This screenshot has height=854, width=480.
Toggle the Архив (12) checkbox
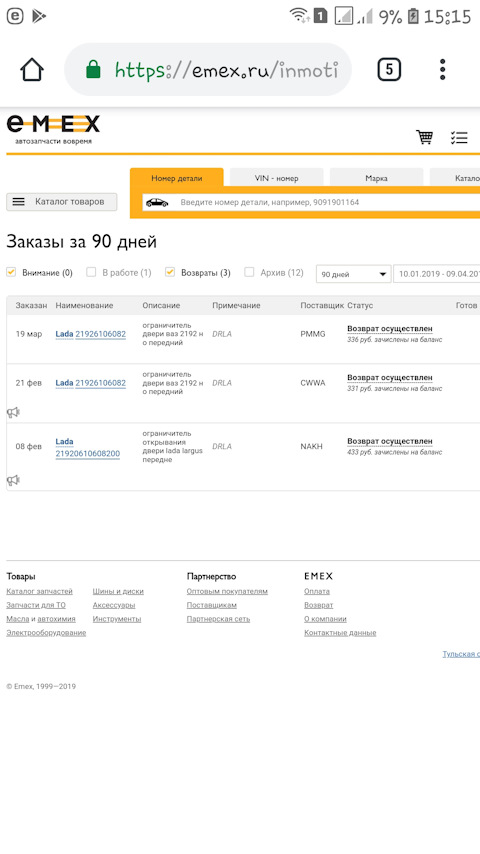[249, 272]
